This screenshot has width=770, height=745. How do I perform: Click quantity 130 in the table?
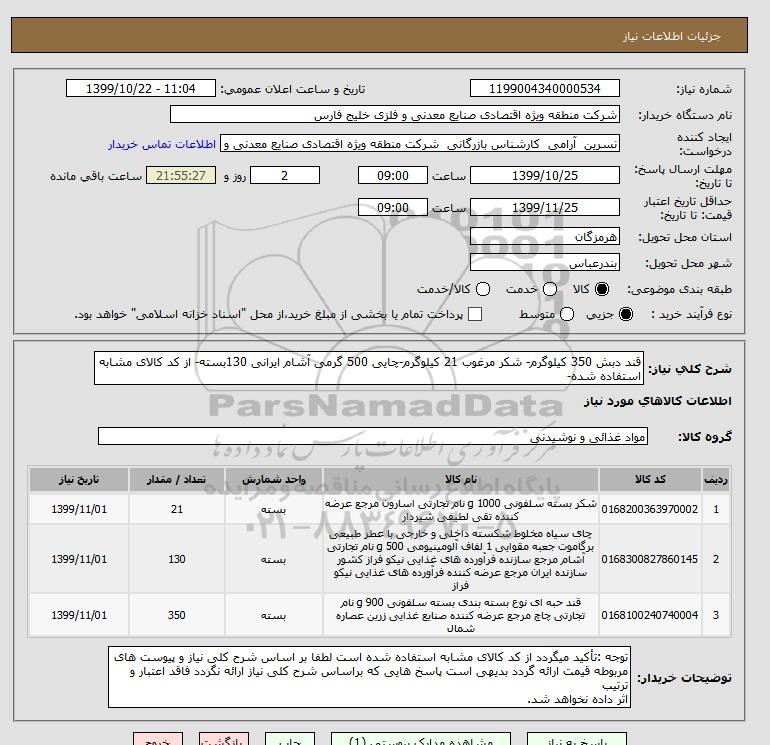point(177,559)
